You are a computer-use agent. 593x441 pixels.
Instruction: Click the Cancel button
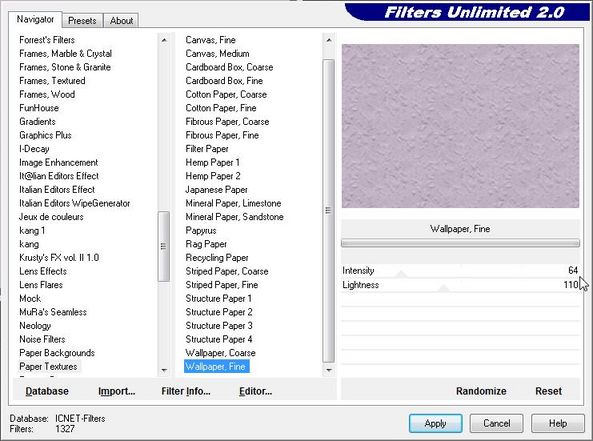[x=497, y=423]
